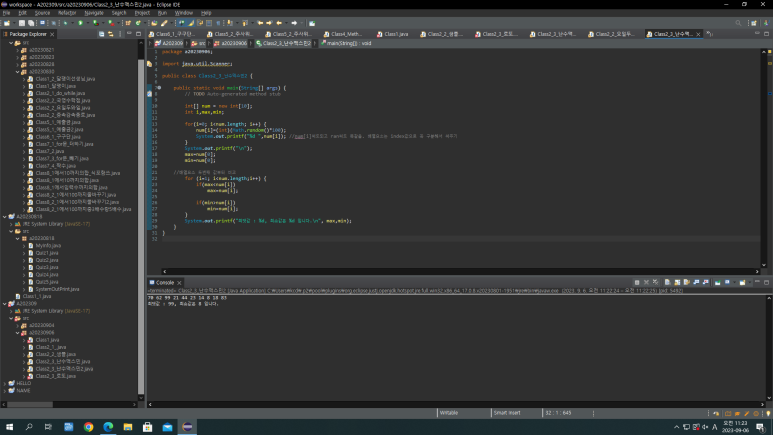Select Quiz3.java in Package Explorer

46,267
